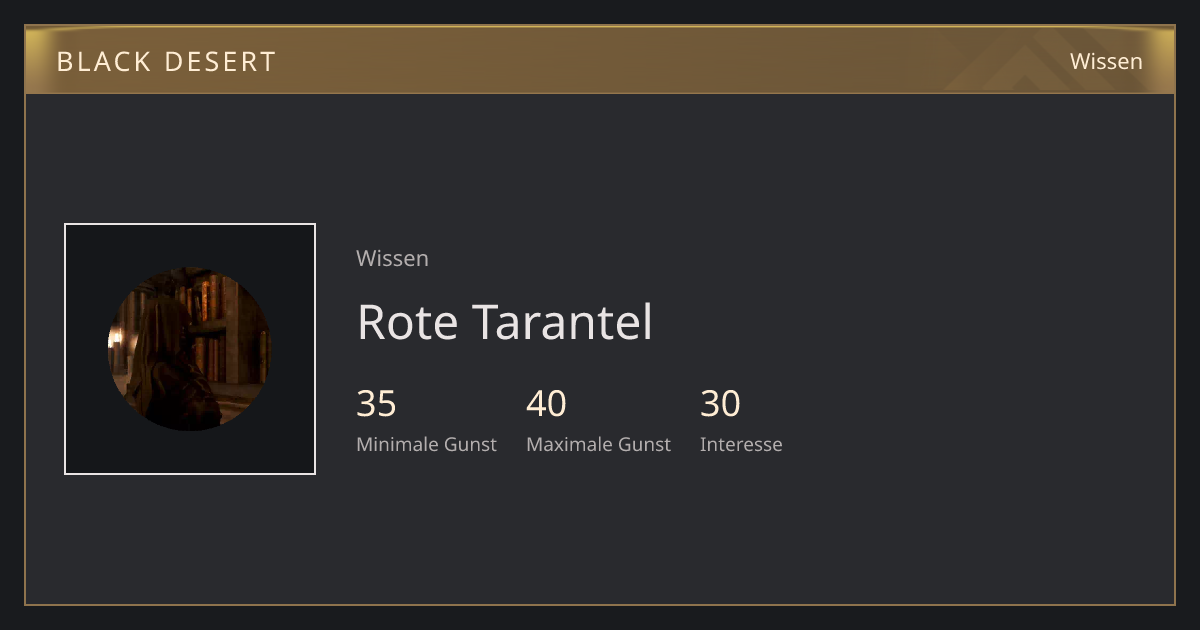The height and width of the screenshot is (630, 1200).
Task: Open the Wissen link in the header
Action: pos(1106,61)
